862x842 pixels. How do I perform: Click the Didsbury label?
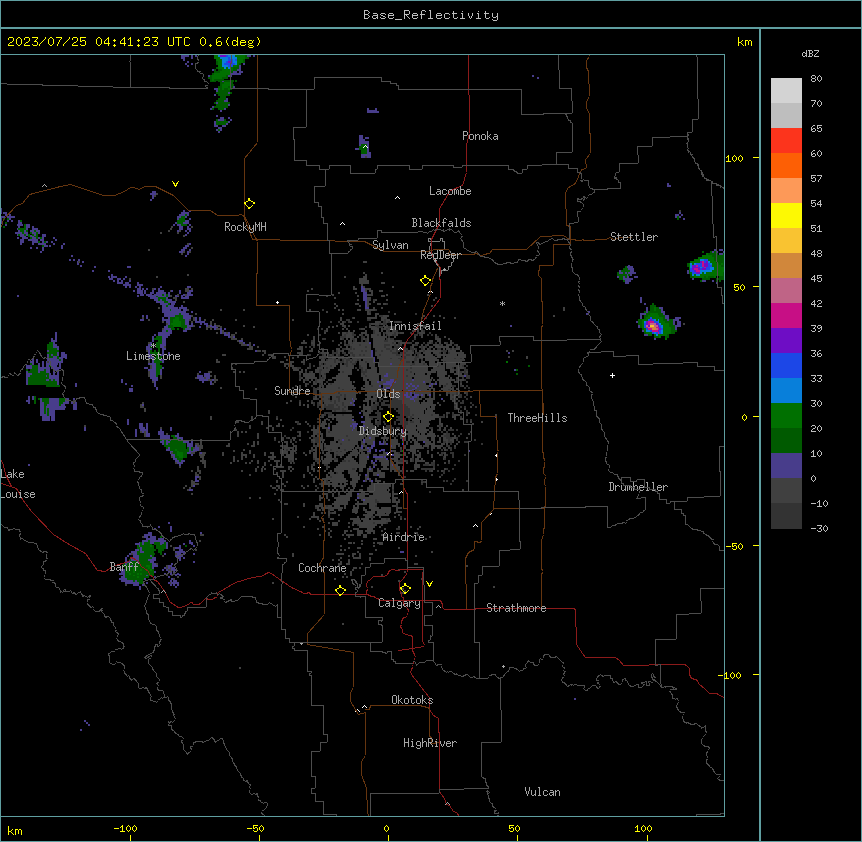click(x=383, y=431)
